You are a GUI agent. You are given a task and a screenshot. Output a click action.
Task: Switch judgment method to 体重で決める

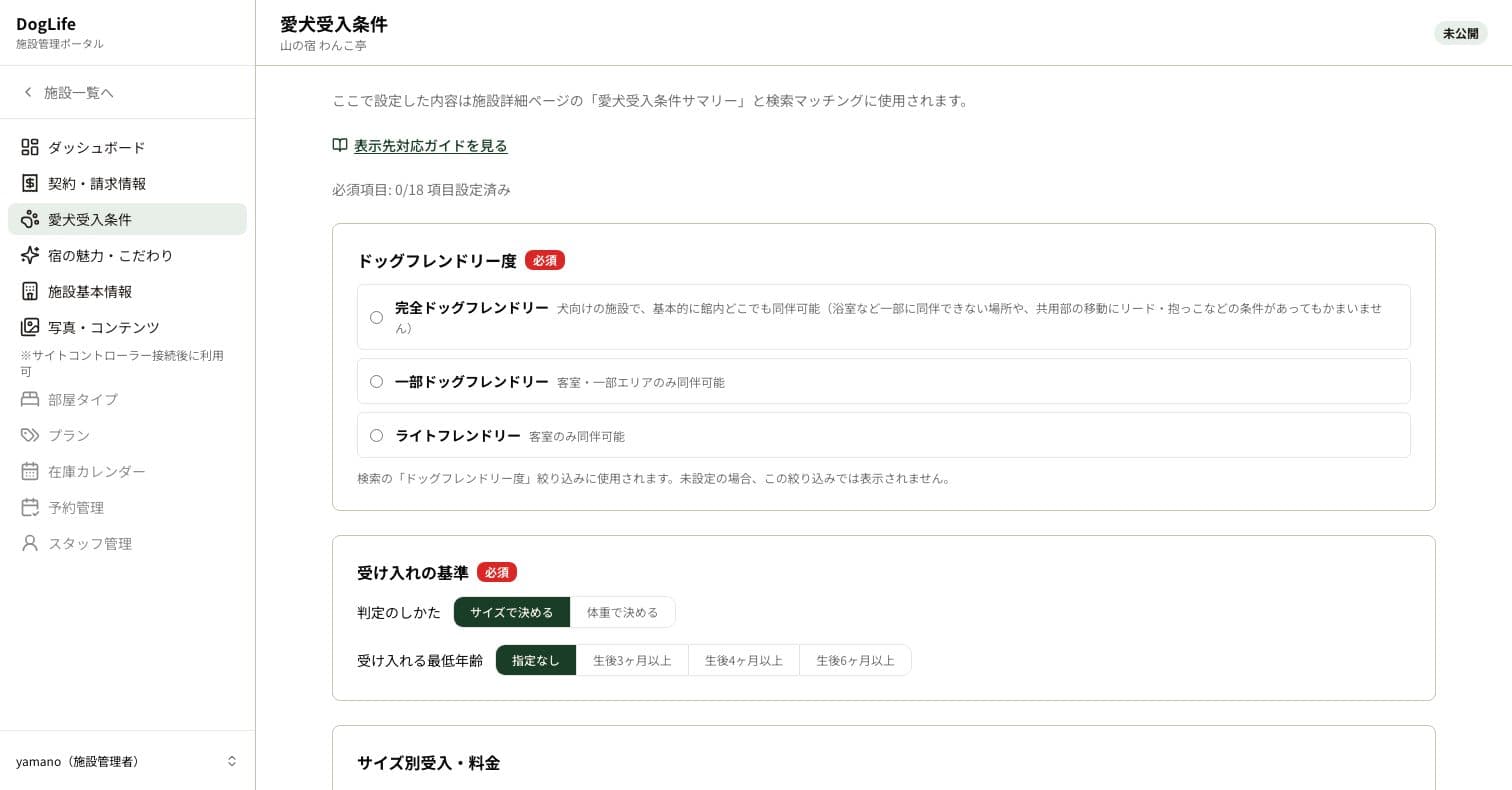[x=622, y=612]
